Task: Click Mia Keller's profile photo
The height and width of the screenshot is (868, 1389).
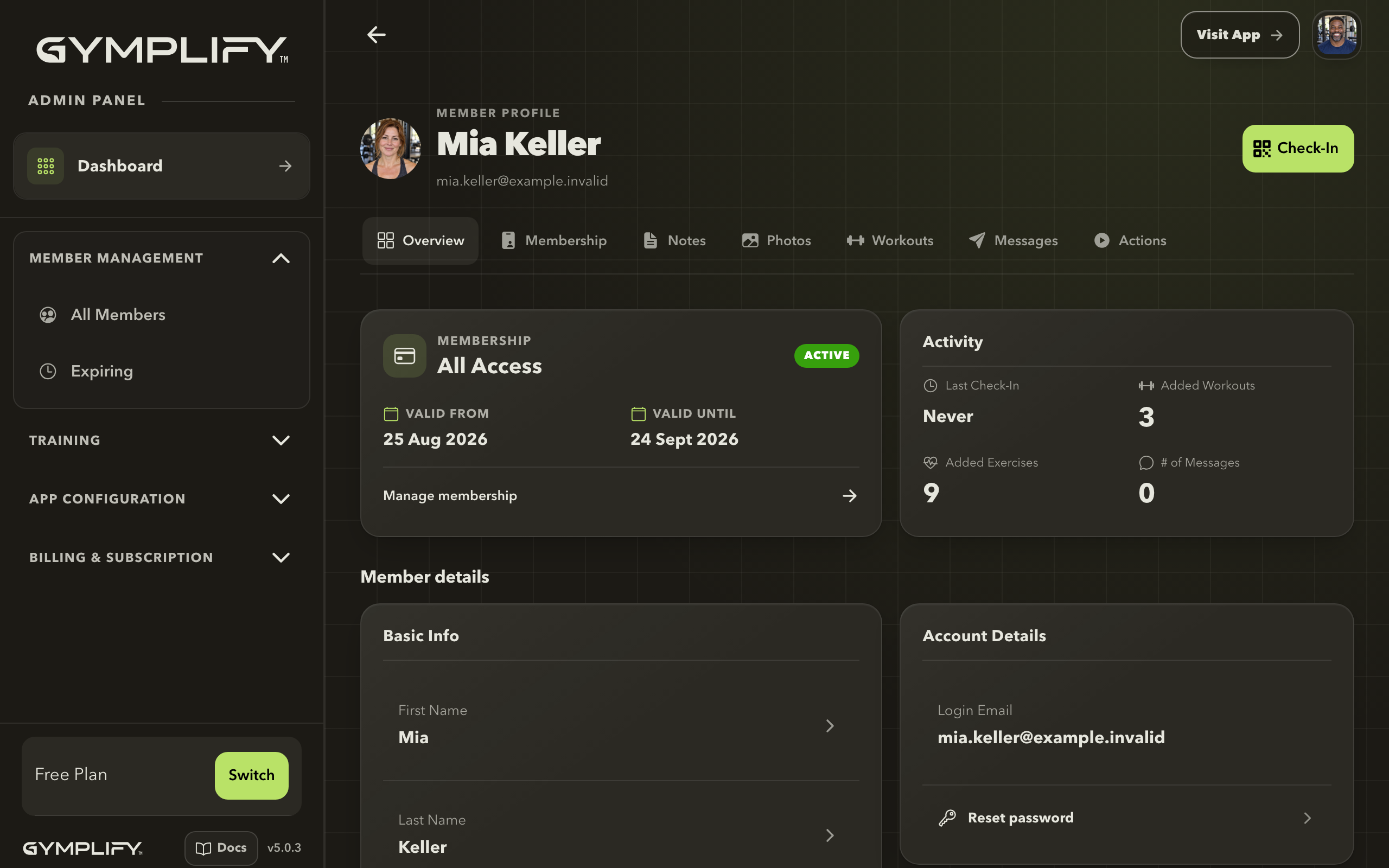Action: click(390, 148)
